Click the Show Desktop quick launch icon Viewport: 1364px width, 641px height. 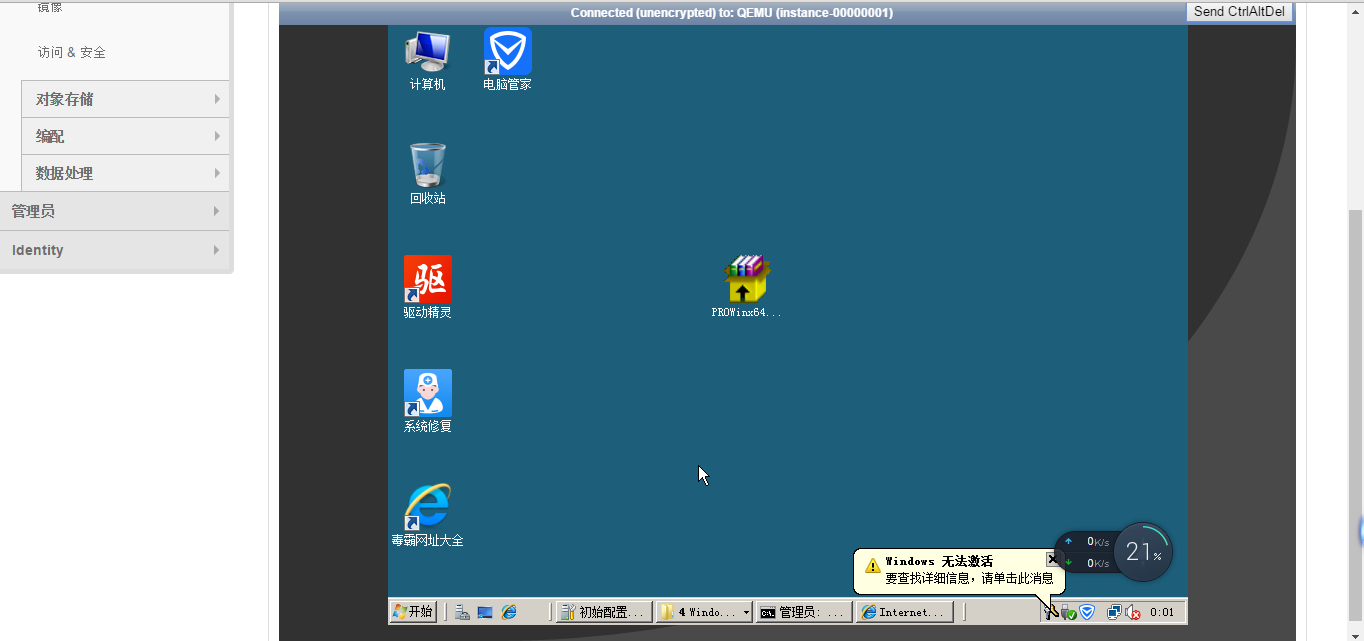(x=485, y=612)
